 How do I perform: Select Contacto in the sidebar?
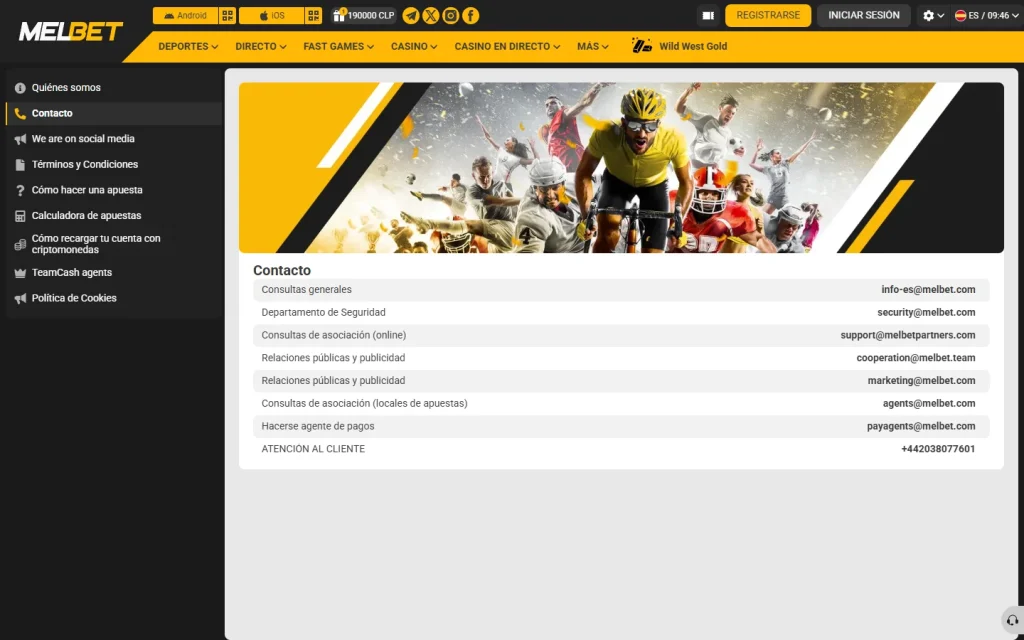[114, 113]
